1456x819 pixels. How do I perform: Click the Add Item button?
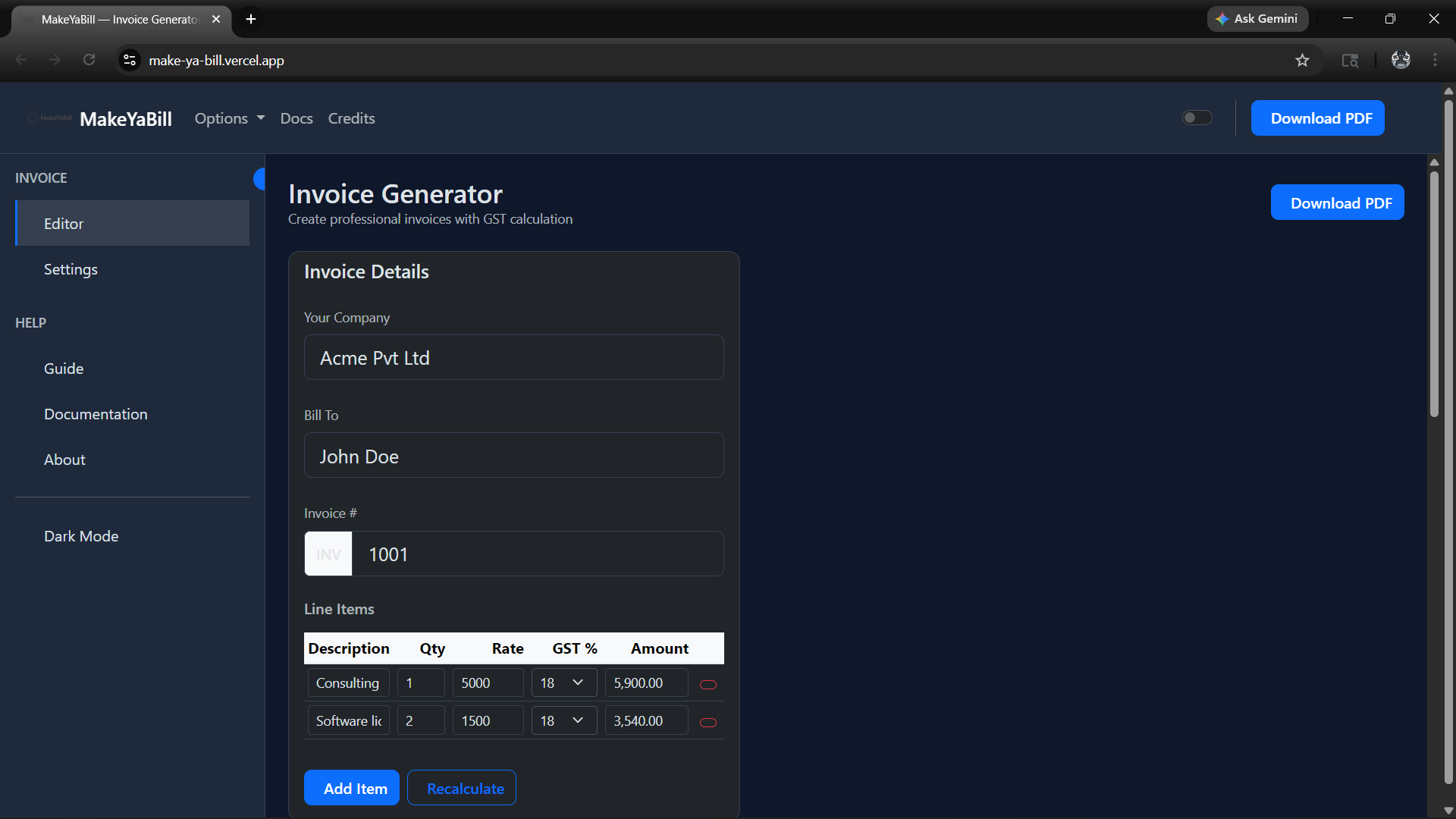click(352, 788)
